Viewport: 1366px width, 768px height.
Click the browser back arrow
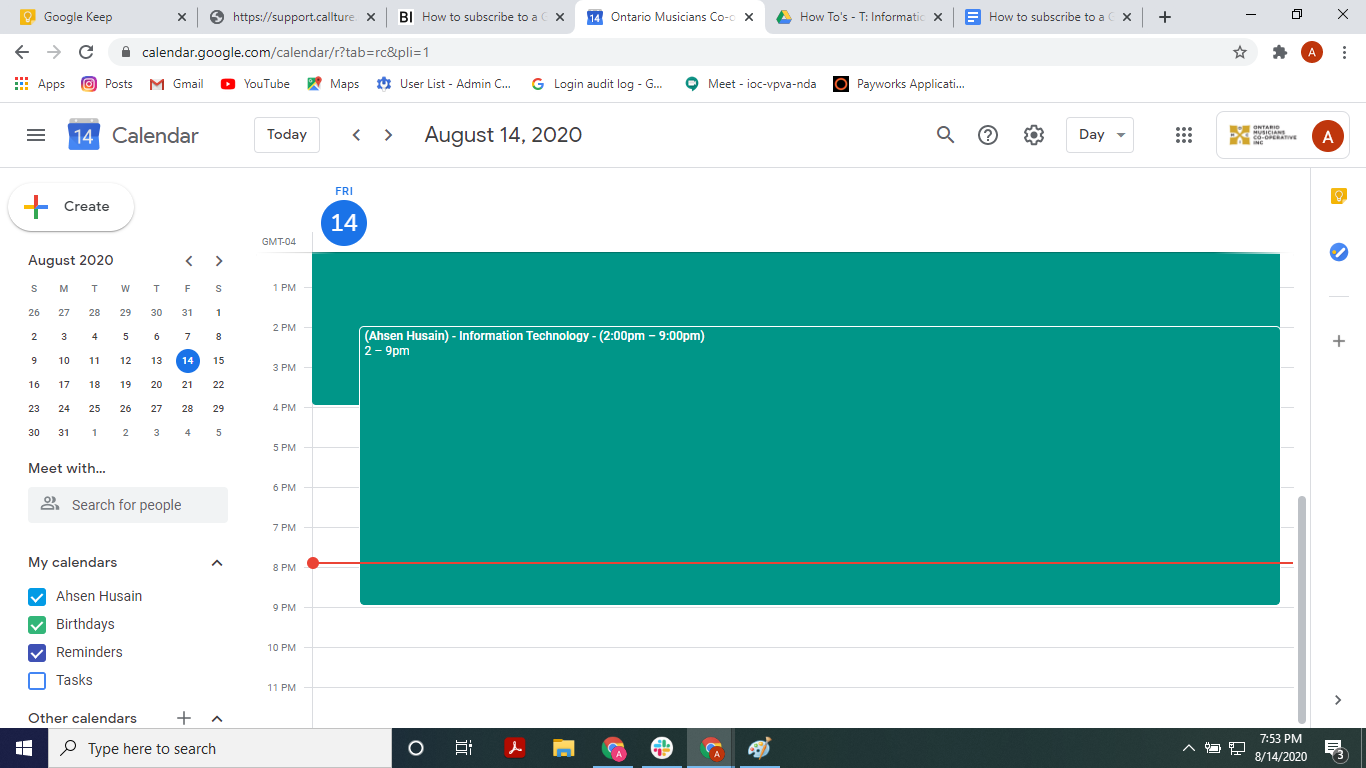click(x=22, y=52)
